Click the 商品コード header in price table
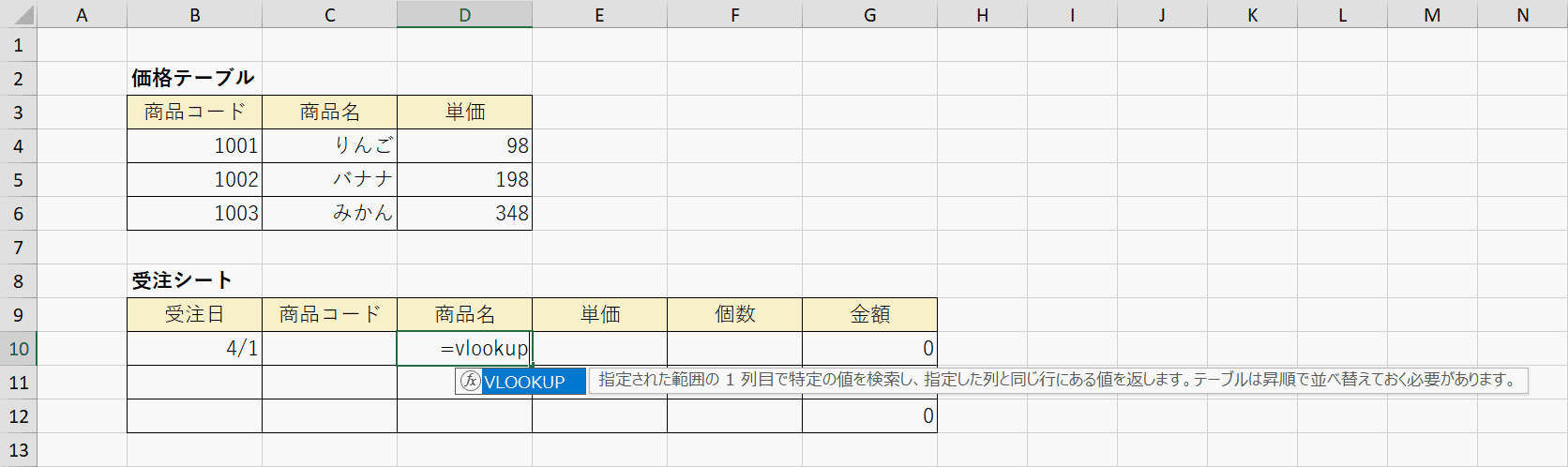1568x467 pixels. pyautogui.click(x=194, y=112)
